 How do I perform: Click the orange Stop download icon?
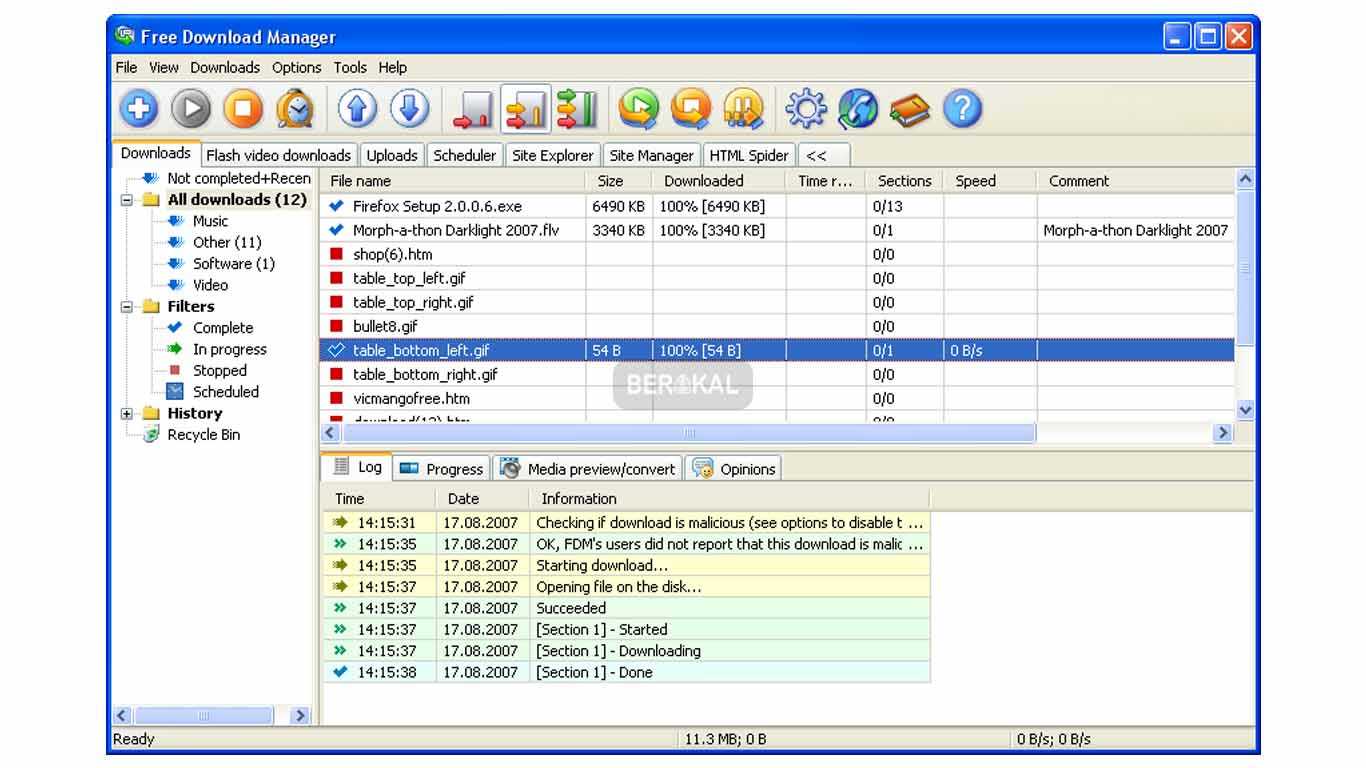click(x=243, y=108)
